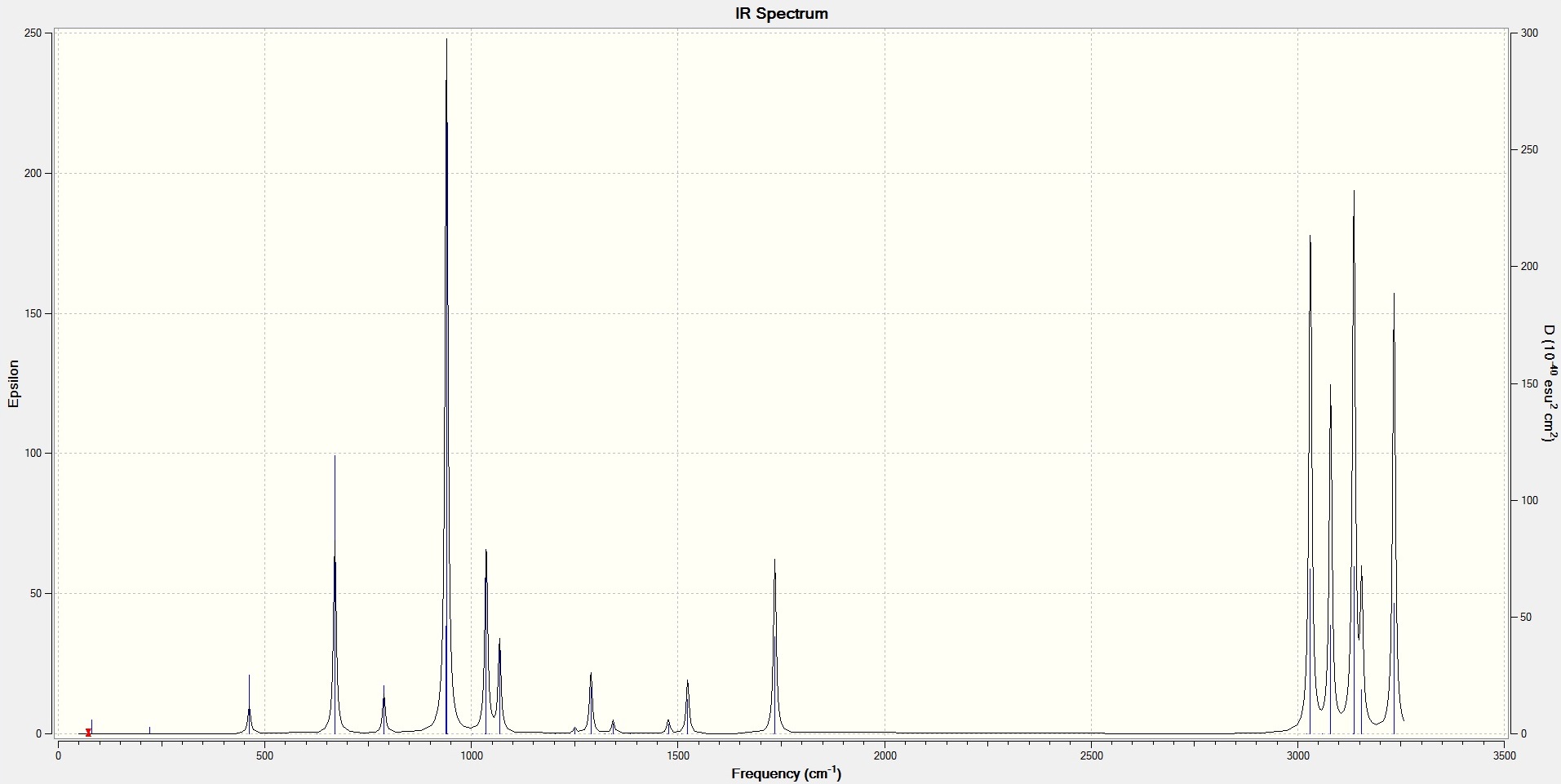Click the "Frequency (cm-1)" axis label
The image size is (1561, 784).
[786, 773]
